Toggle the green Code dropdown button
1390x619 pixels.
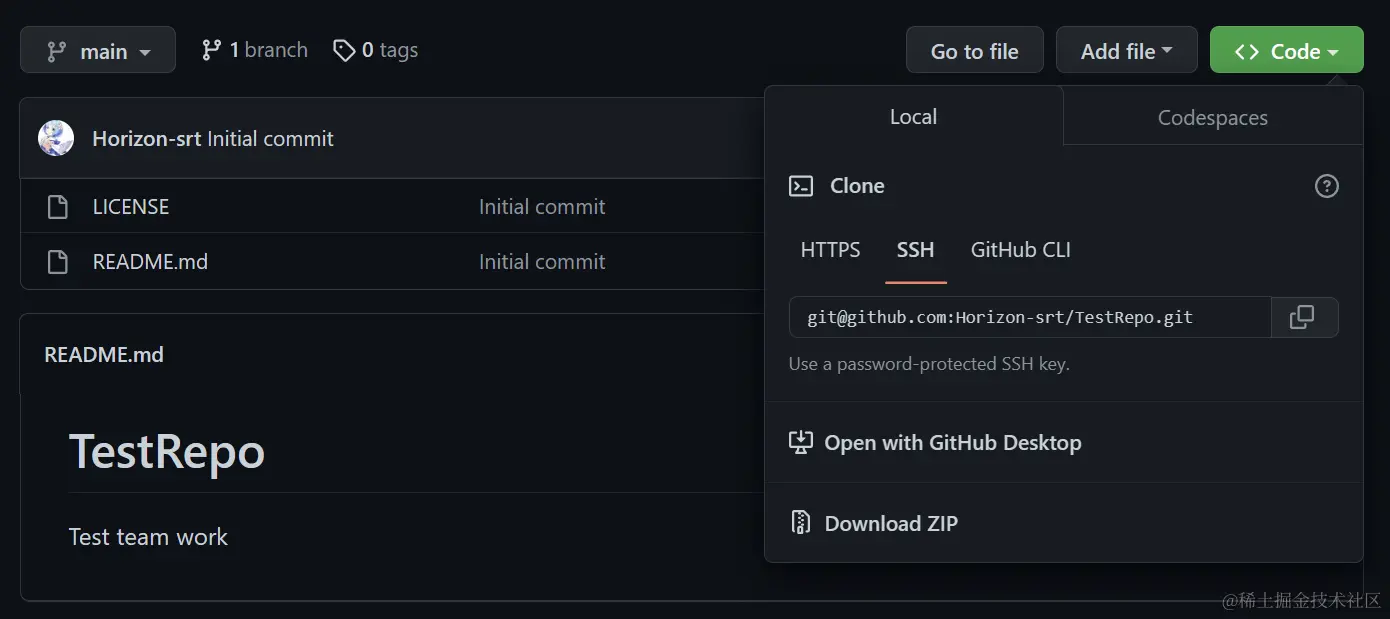tap(1286, 51)
